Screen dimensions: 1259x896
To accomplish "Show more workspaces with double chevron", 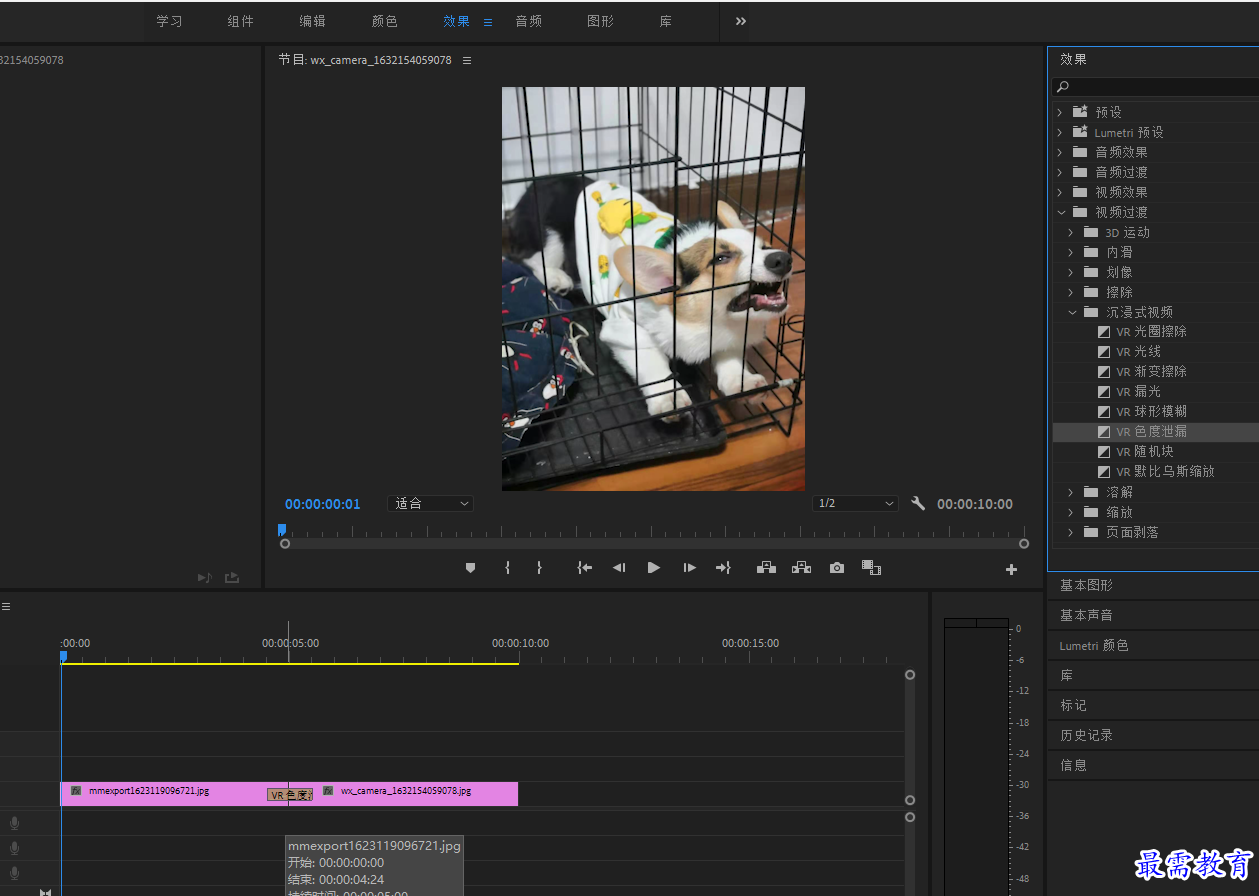I will coord(741,21).
